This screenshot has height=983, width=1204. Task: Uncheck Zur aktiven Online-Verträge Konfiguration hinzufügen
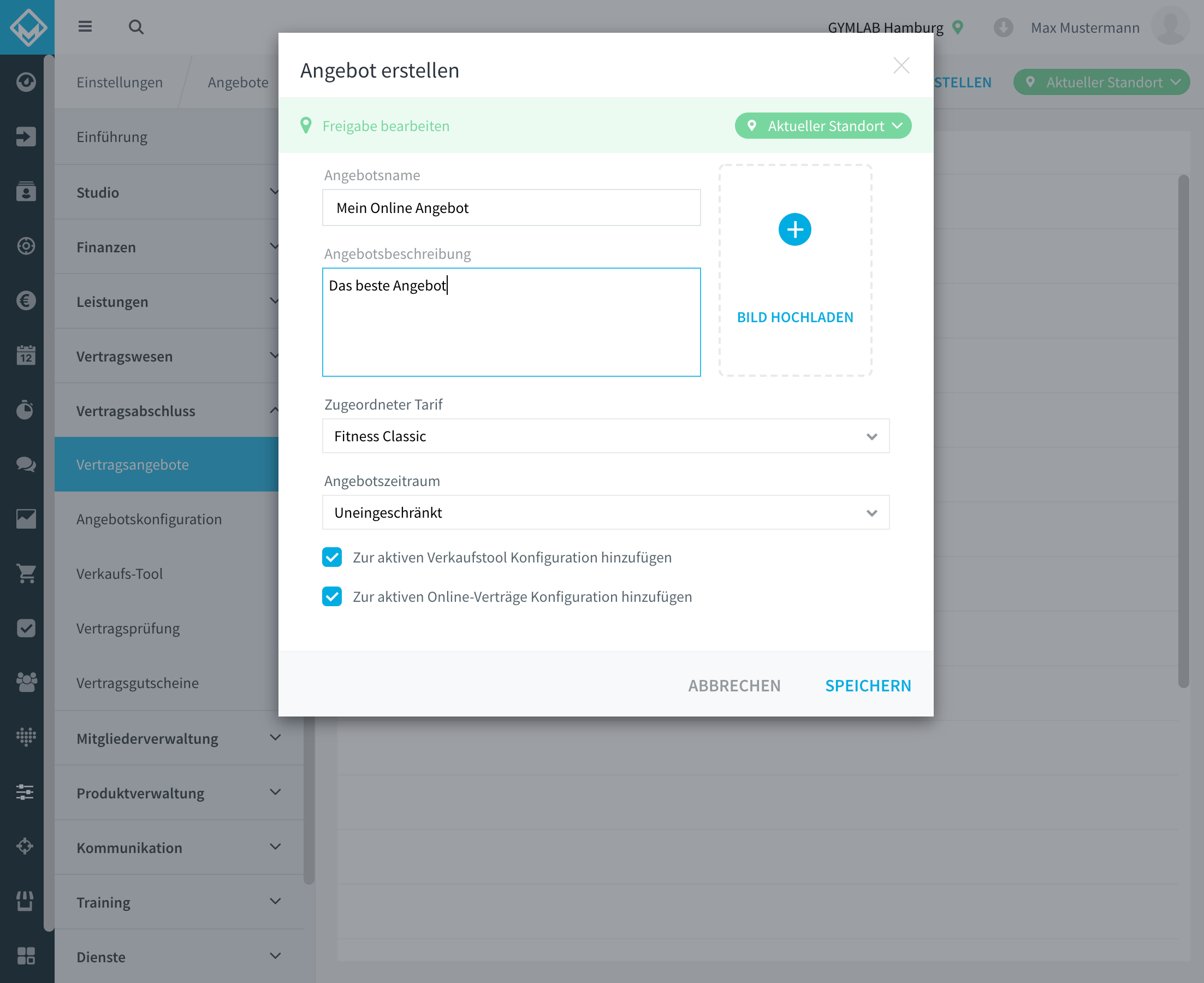click(333, 596)
